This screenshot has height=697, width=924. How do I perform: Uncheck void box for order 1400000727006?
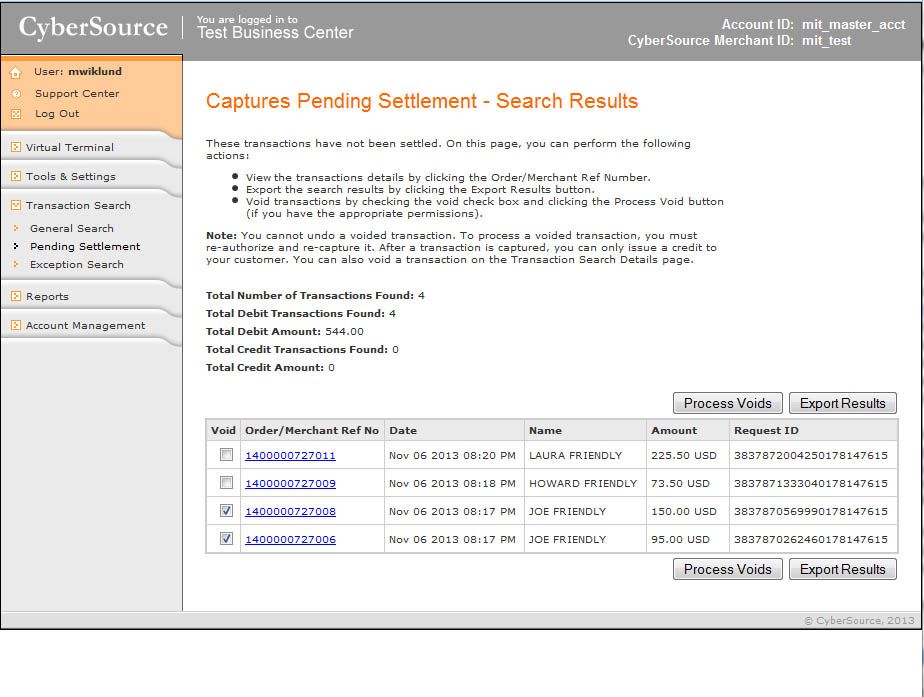point(226,539)
